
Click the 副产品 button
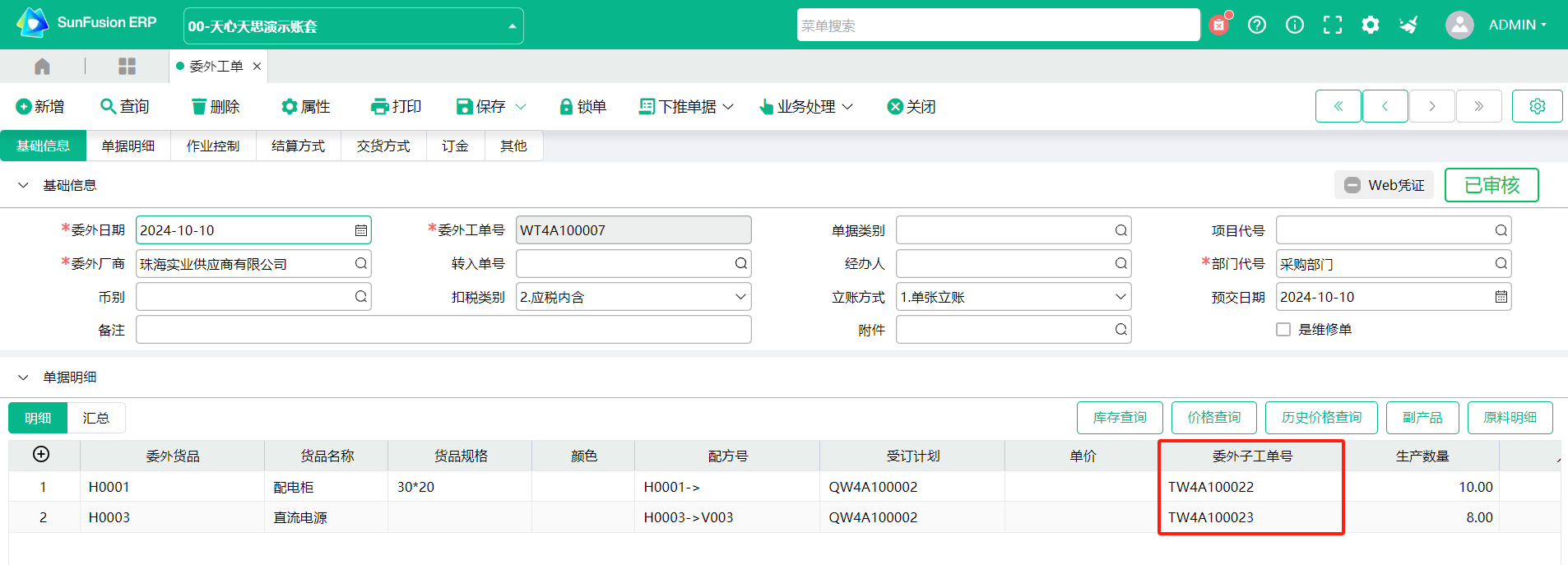coord(1422,418)
